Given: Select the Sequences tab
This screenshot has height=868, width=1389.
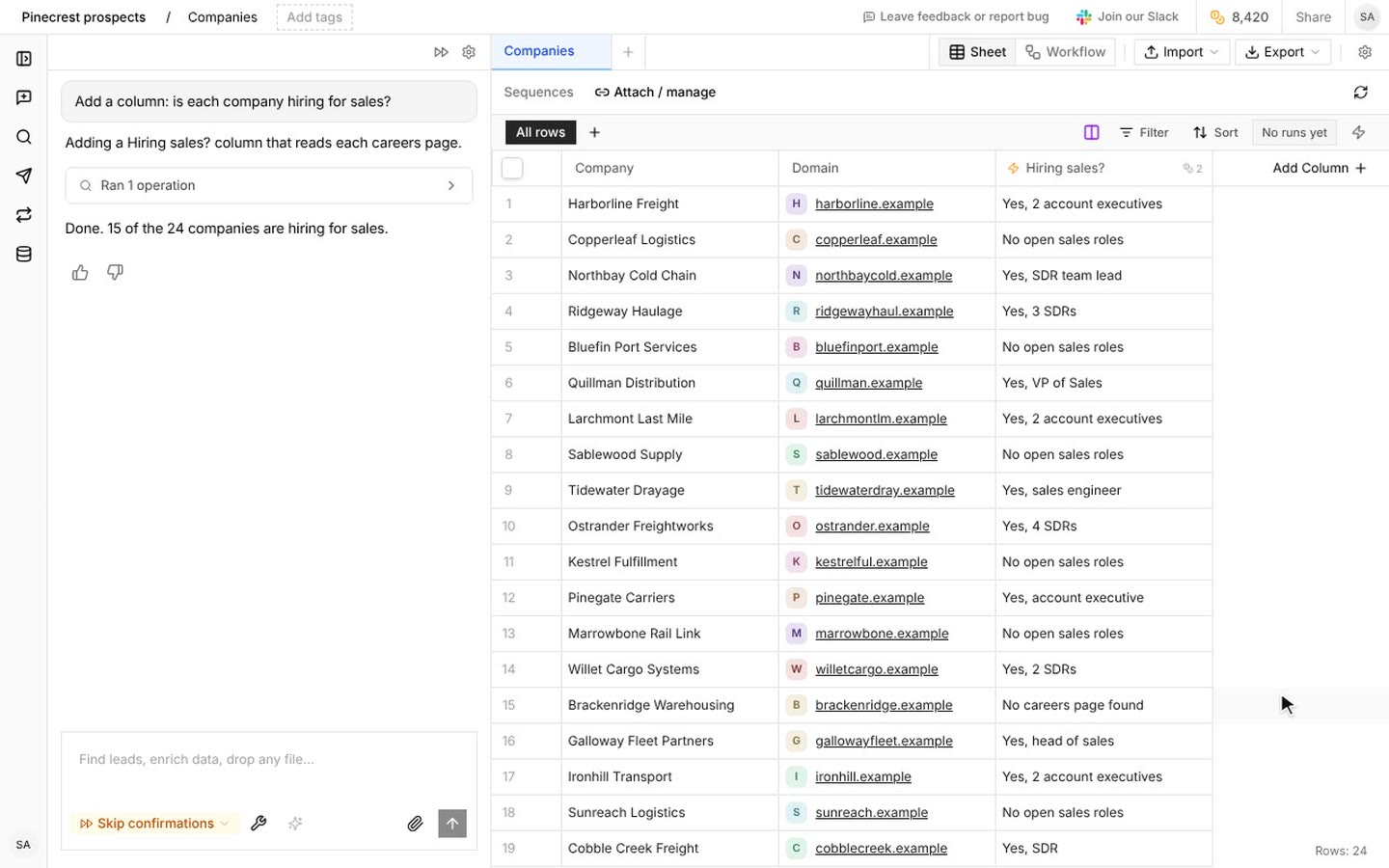Looking at the screenshot, I should [x=538, y=93].
